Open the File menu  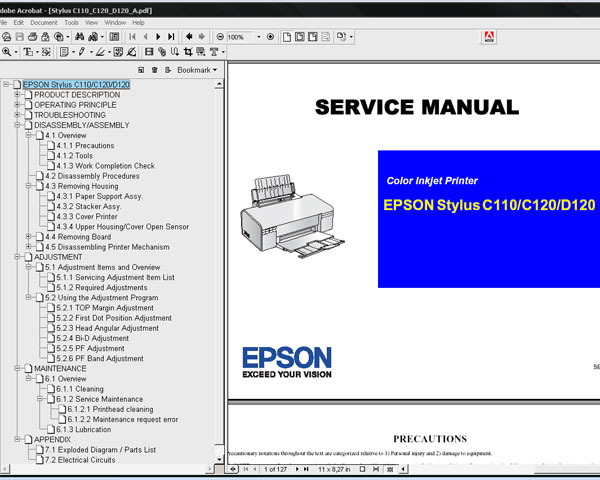point(3,23)
